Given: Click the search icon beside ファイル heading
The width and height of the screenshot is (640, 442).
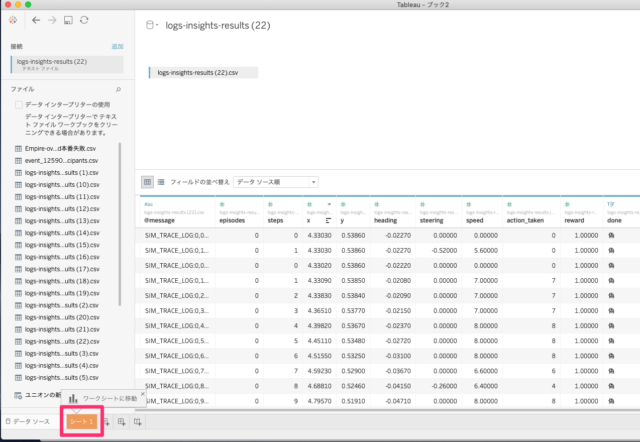Looking at the screenshot, I should [118, 89].
